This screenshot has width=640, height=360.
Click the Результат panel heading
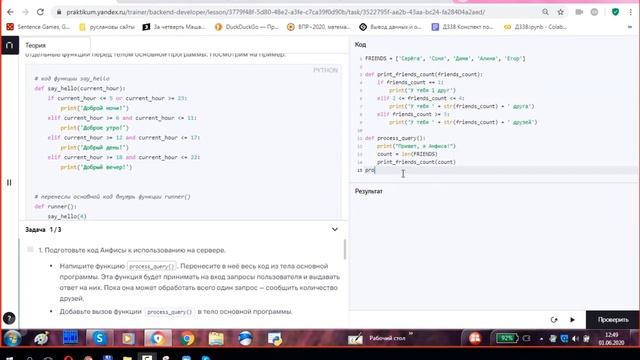pyautogui.click(x=369, y=191)
